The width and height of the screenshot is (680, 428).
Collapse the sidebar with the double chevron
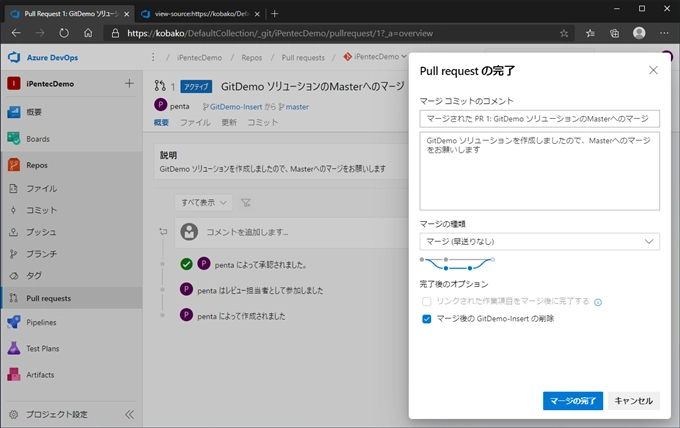129,415
